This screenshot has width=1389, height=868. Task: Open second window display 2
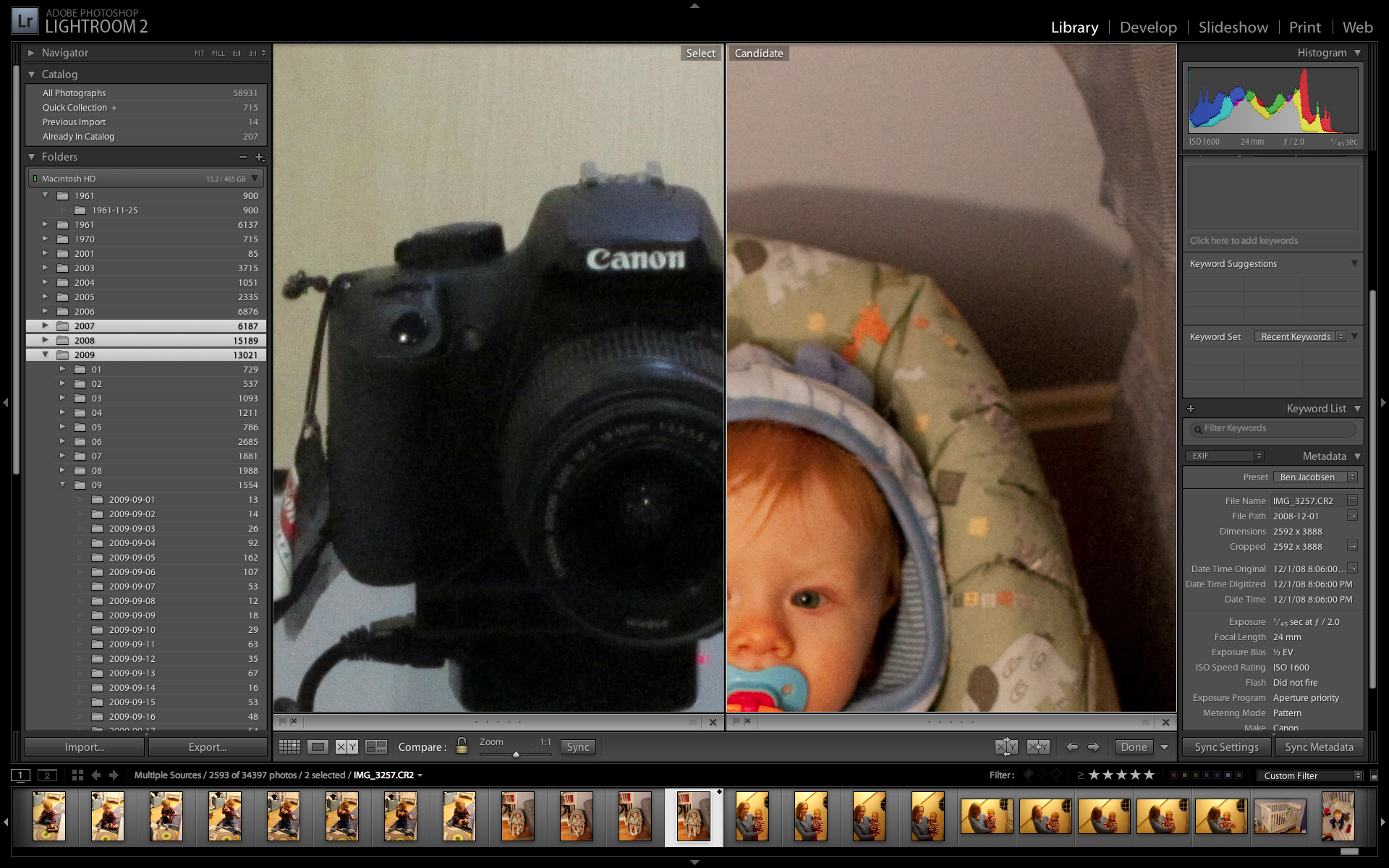tap(47, 775)
